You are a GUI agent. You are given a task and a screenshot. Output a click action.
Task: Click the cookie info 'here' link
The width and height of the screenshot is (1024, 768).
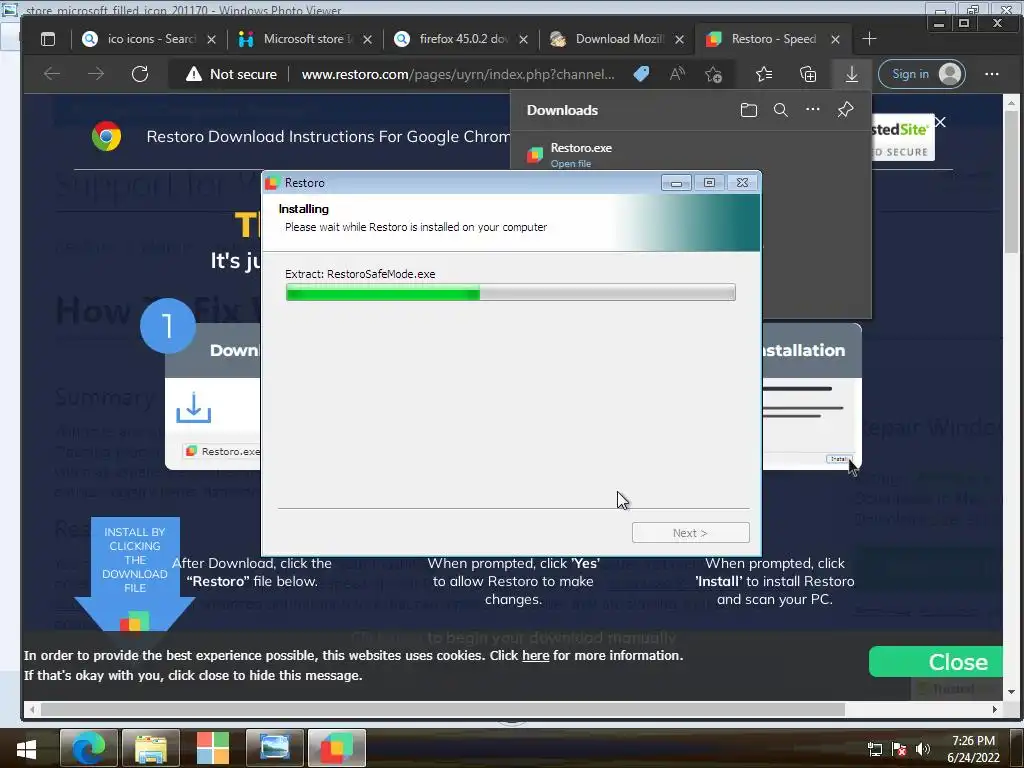pos(536,655)
